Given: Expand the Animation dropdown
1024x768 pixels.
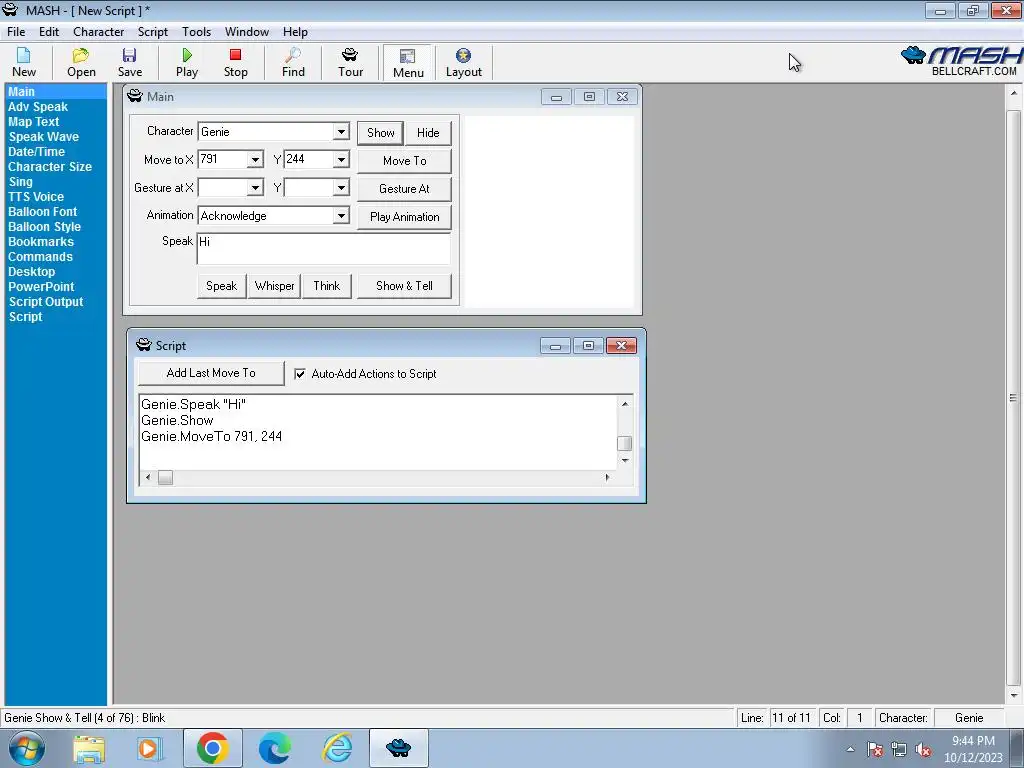Looking at the screenshot, I should [x=341, y=216].
